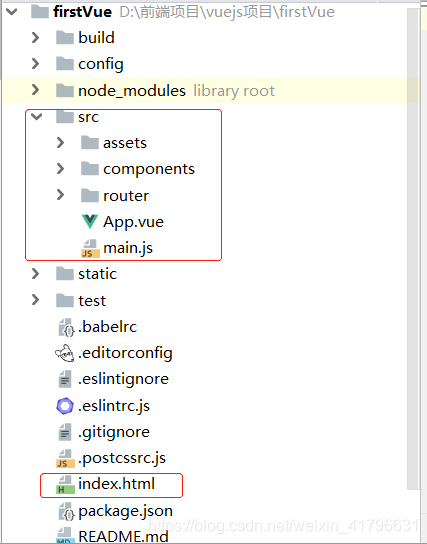This screenshot has width=427, height=544.
Task: Collapse the src folder chevron
Action: [x=36, y=117]
